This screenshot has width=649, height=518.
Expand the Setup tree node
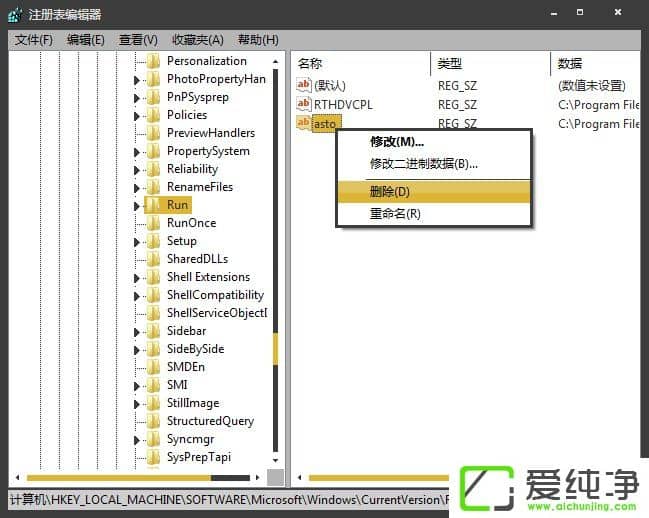point(137,242)
